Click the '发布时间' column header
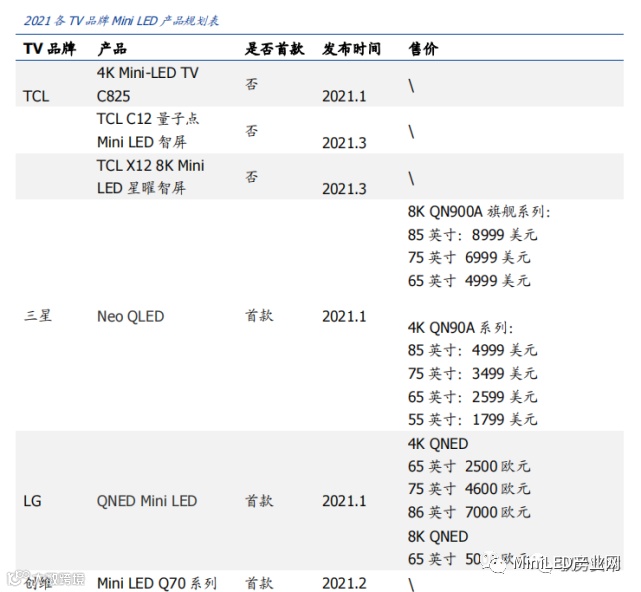 (x=352, y=49)
